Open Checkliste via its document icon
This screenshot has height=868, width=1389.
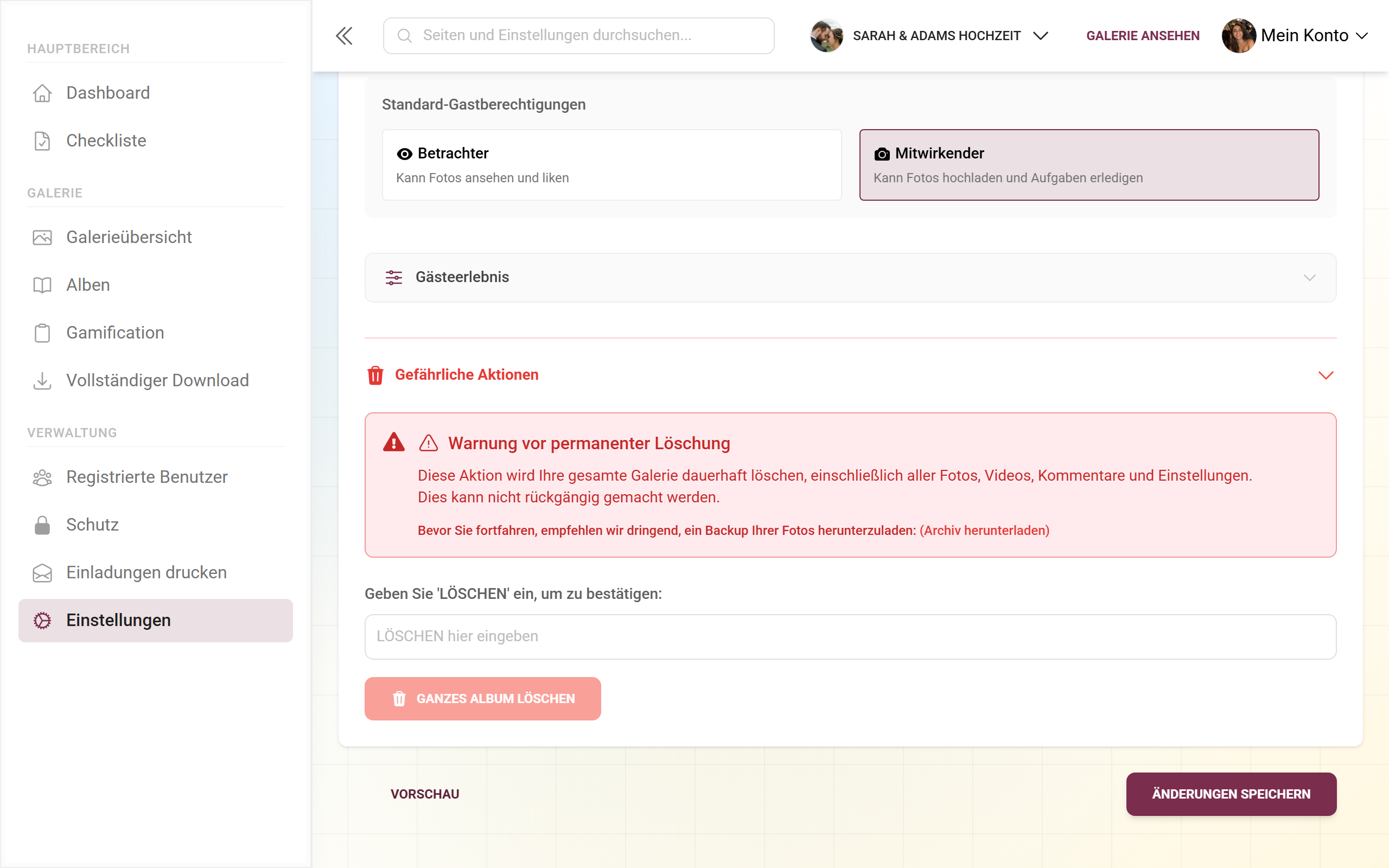click(x=42, y=141)
